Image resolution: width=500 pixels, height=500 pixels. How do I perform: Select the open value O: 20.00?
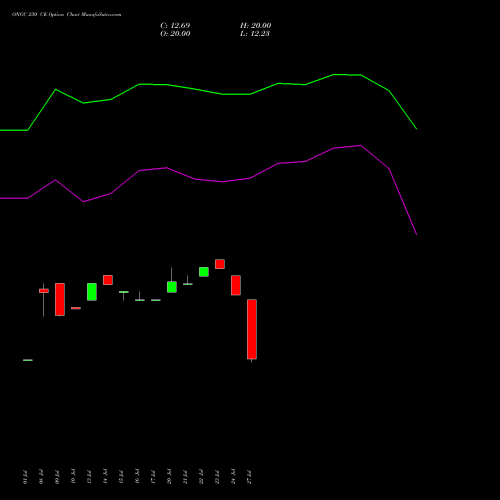pos(175,34)
